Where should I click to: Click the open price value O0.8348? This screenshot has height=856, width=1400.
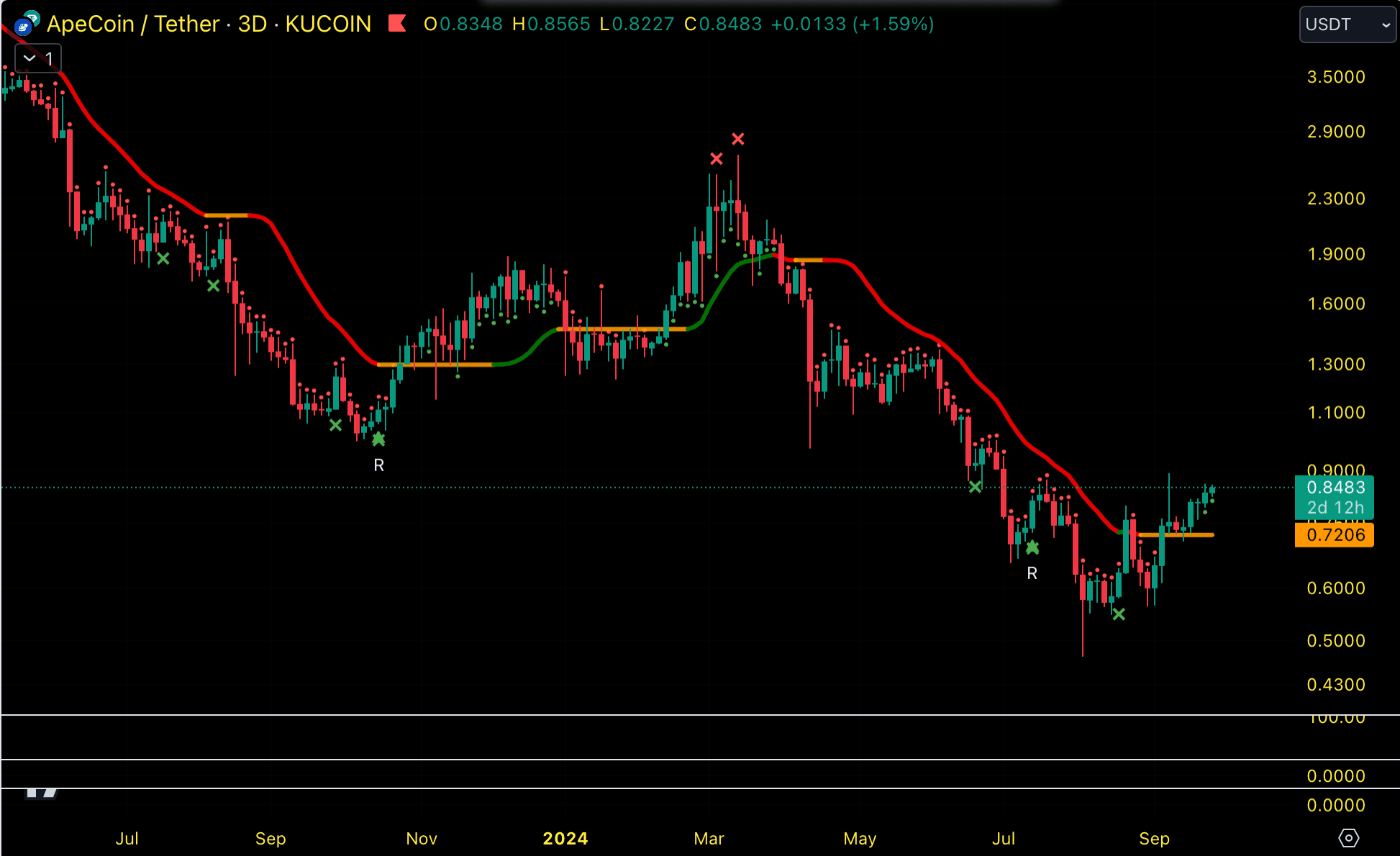pyautogui.click(x=463, y=24)
